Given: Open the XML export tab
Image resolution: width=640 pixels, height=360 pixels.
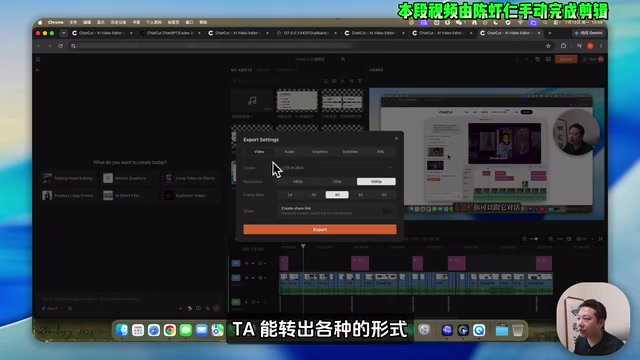Looking at the screenshot, I should click(380, 152).
